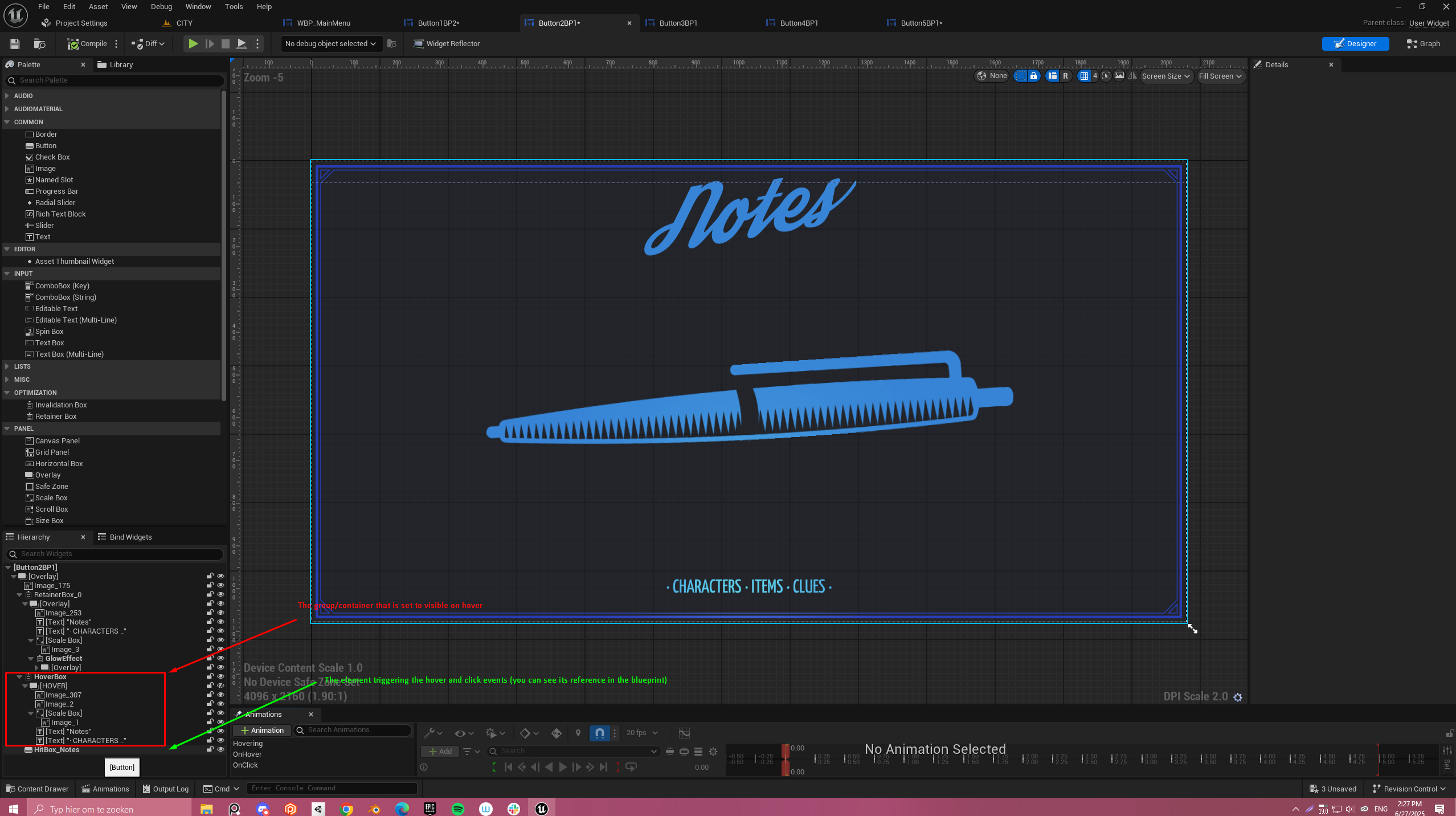Open the curve editor icon

684,733
